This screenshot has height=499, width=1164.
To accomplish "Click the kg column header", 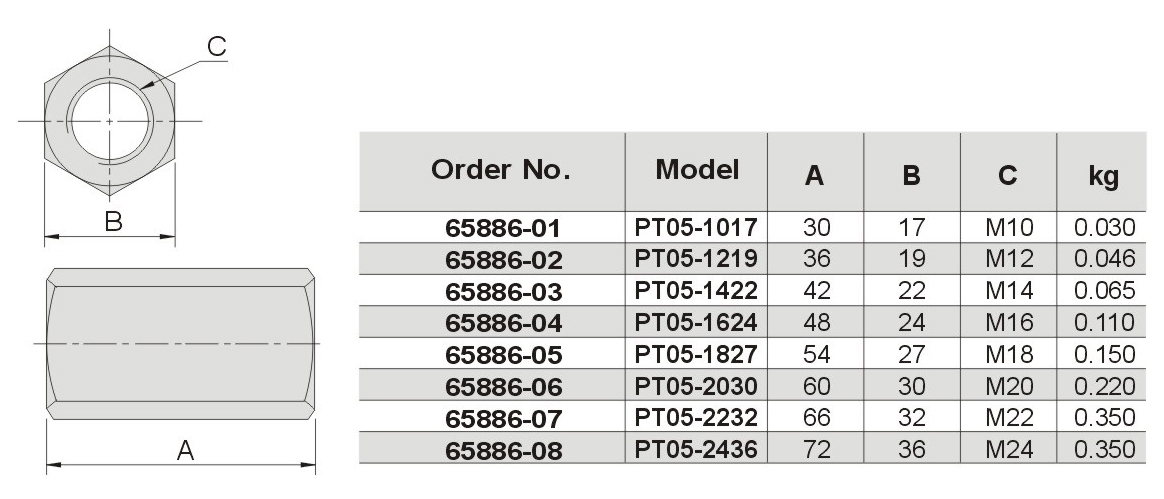I will click(x=1103, y=176).
